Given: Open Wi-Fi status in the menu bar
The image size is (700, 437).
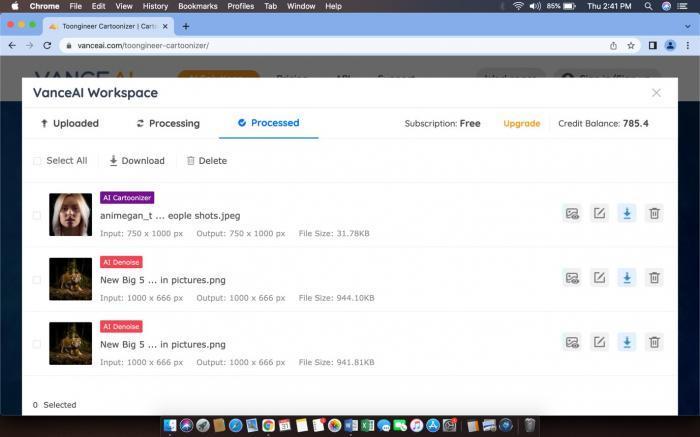Looking at the screenshot, I should [x=518, y=6].
